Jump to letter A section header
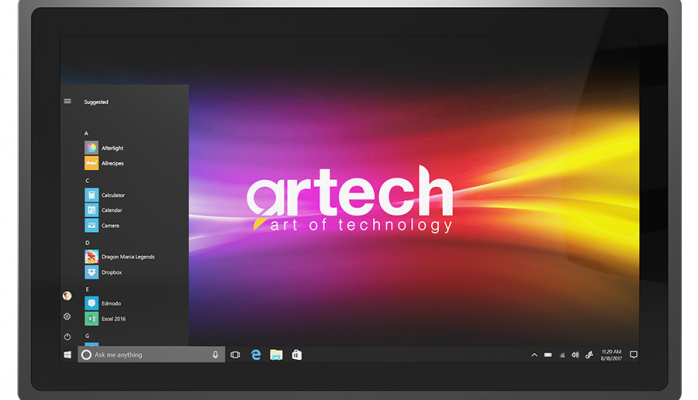This screenshot has width=698, height=400. 86,133
